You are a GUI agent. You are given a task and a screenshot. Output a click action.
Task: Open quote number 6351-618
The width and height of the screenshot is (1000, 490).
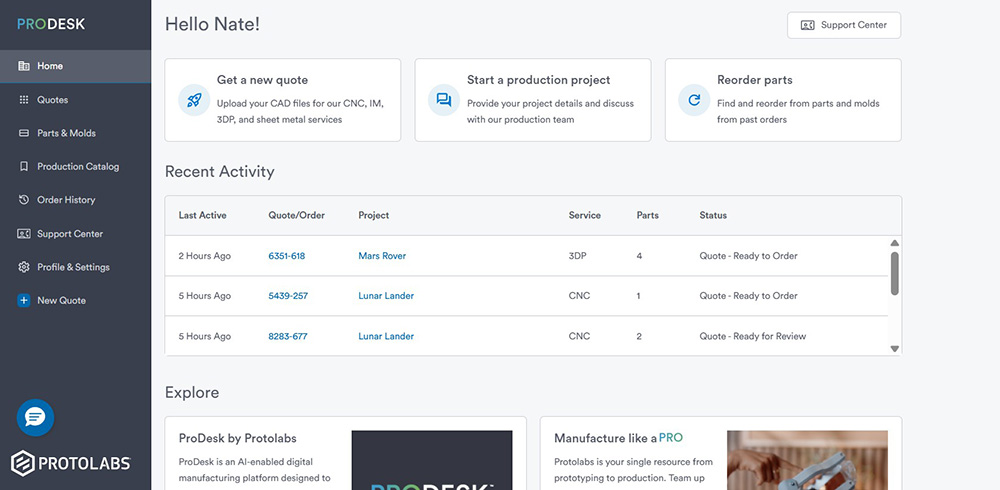click(287, 256)
